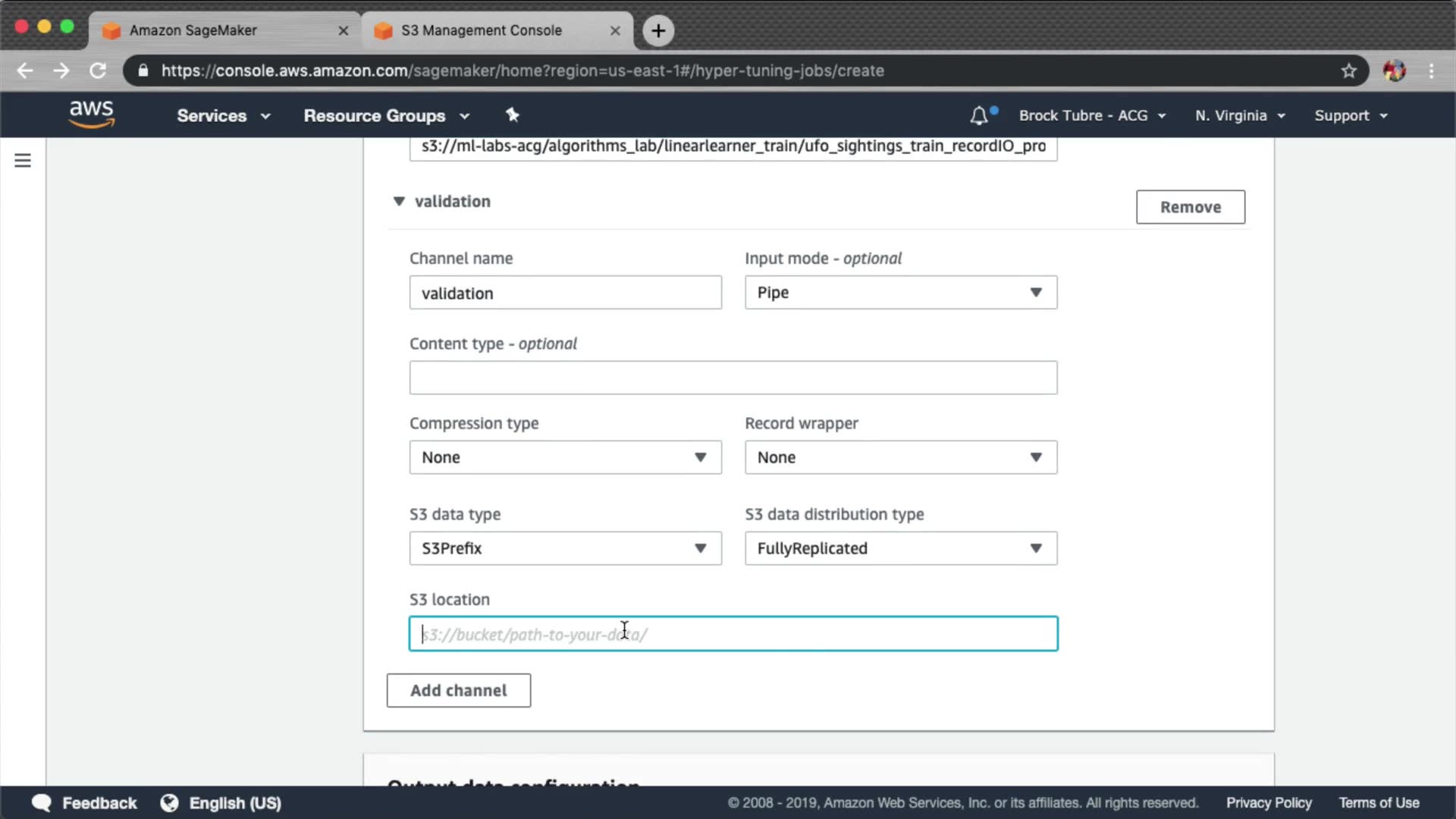Click the Add channel button

(x=458, y=691)
